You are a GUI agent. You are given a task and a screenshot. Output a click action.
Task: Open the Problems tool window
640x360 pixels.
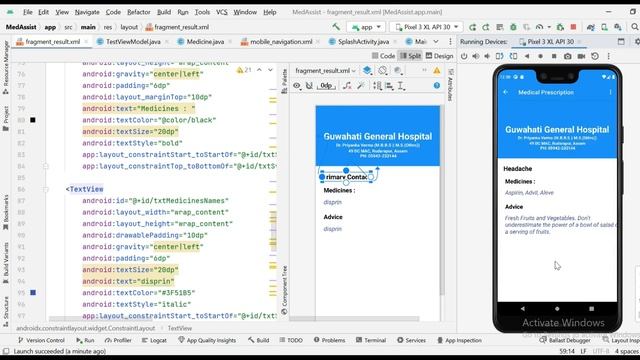329,340
